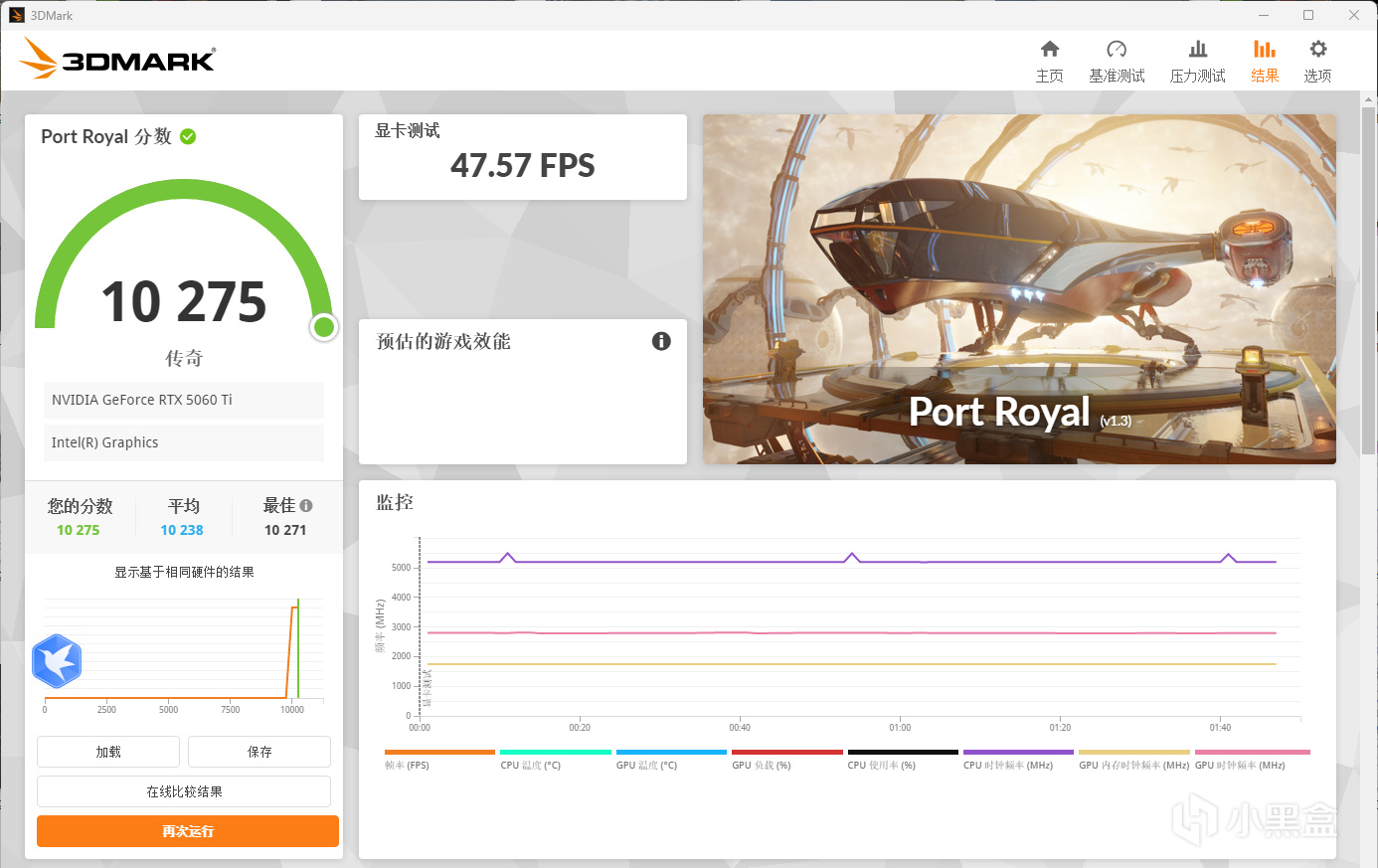1378x868 pixels.
Task: Toggle the CPU 使用率 legend swatch
Action: click(903, 752)
